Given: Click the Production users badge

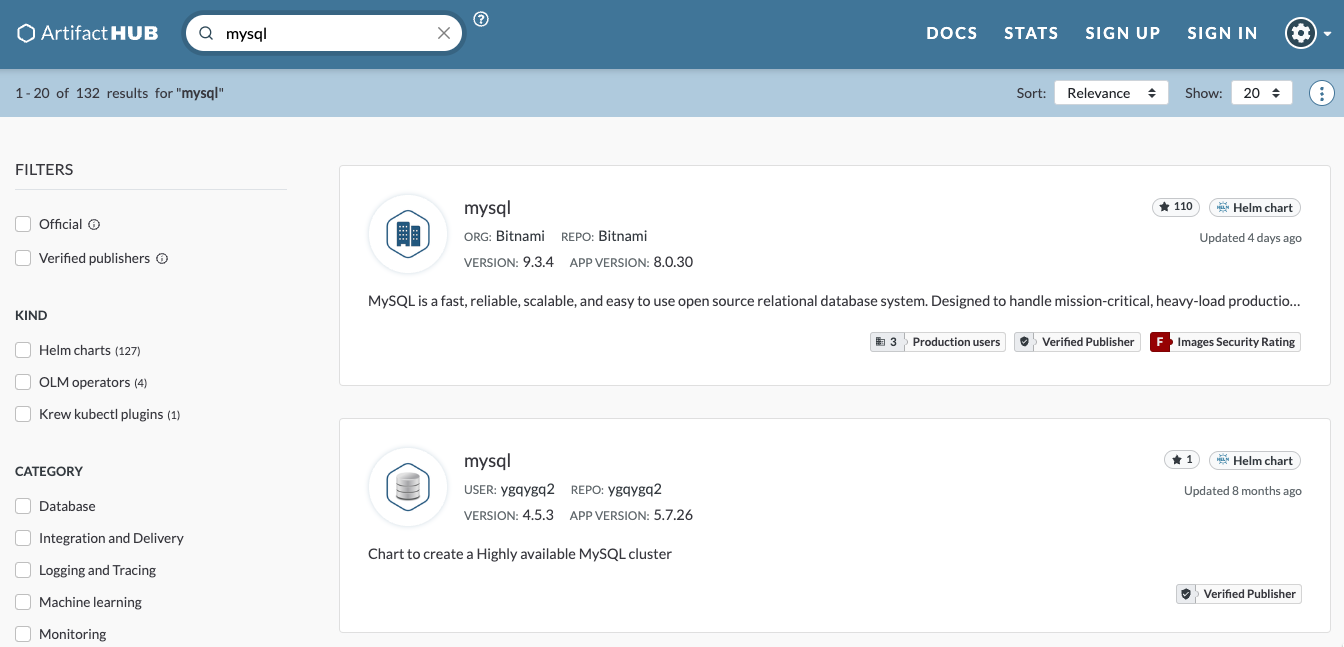Looking at the screenshot, I should pos(938,342).
